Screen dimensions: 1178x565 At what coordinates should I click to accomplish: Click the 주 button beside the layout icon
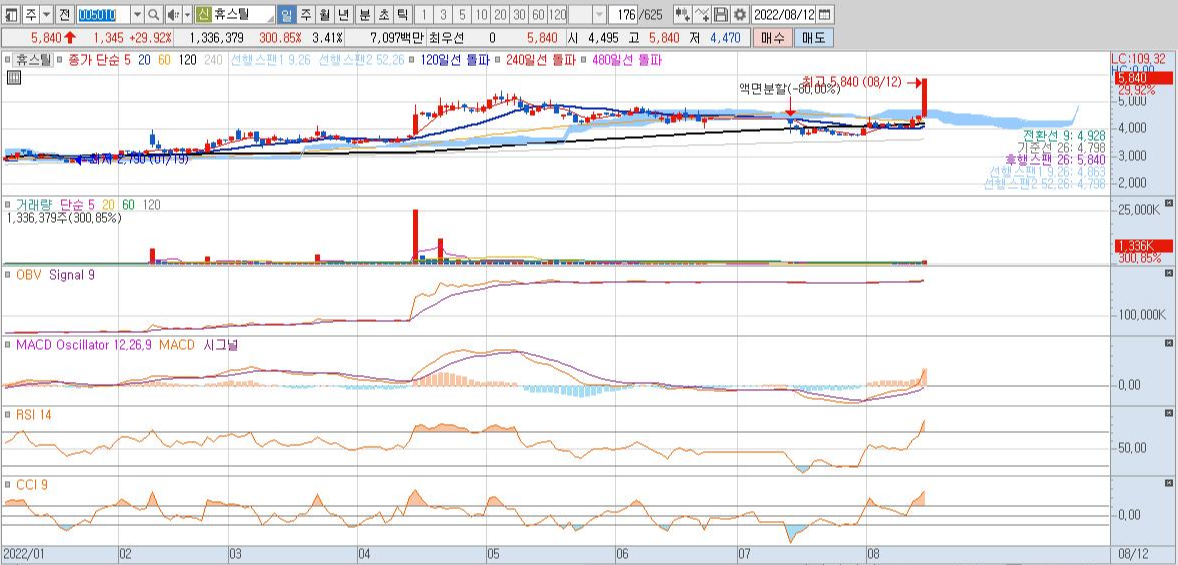point(30,14)
